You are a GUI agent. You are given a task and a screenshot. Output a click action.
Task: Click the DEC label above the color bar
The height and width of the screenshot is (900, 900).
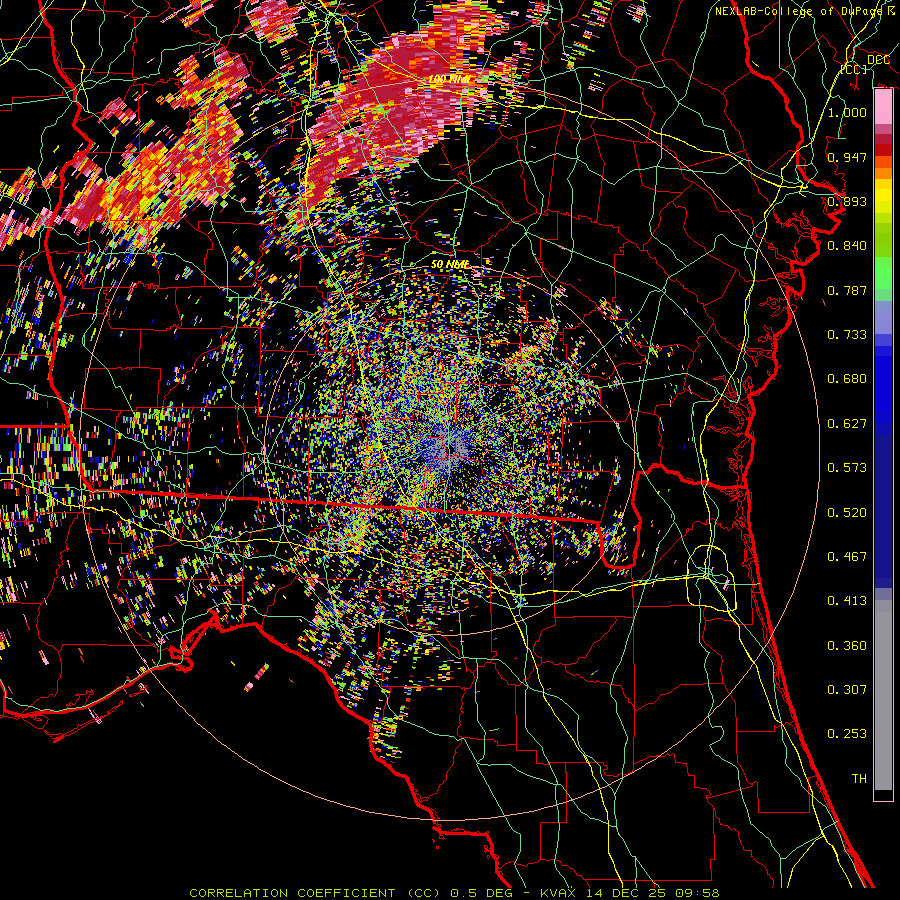point(878,60)
